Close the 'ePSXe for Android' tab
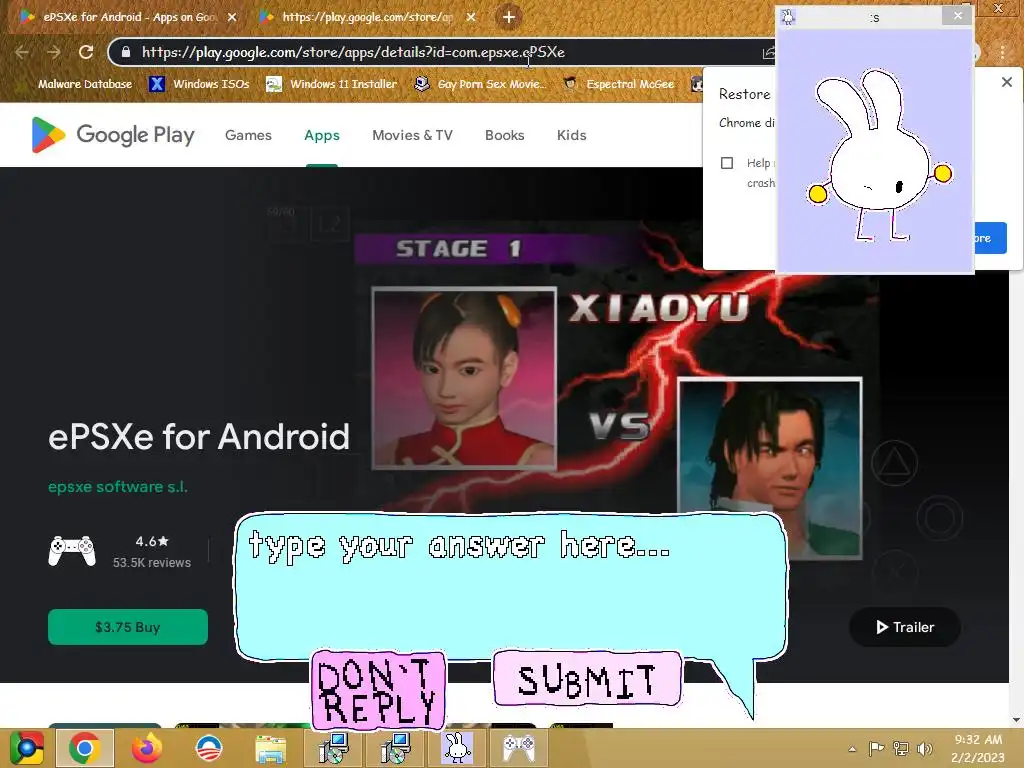The image size is (1024, 768). click(x=232, y=18)
